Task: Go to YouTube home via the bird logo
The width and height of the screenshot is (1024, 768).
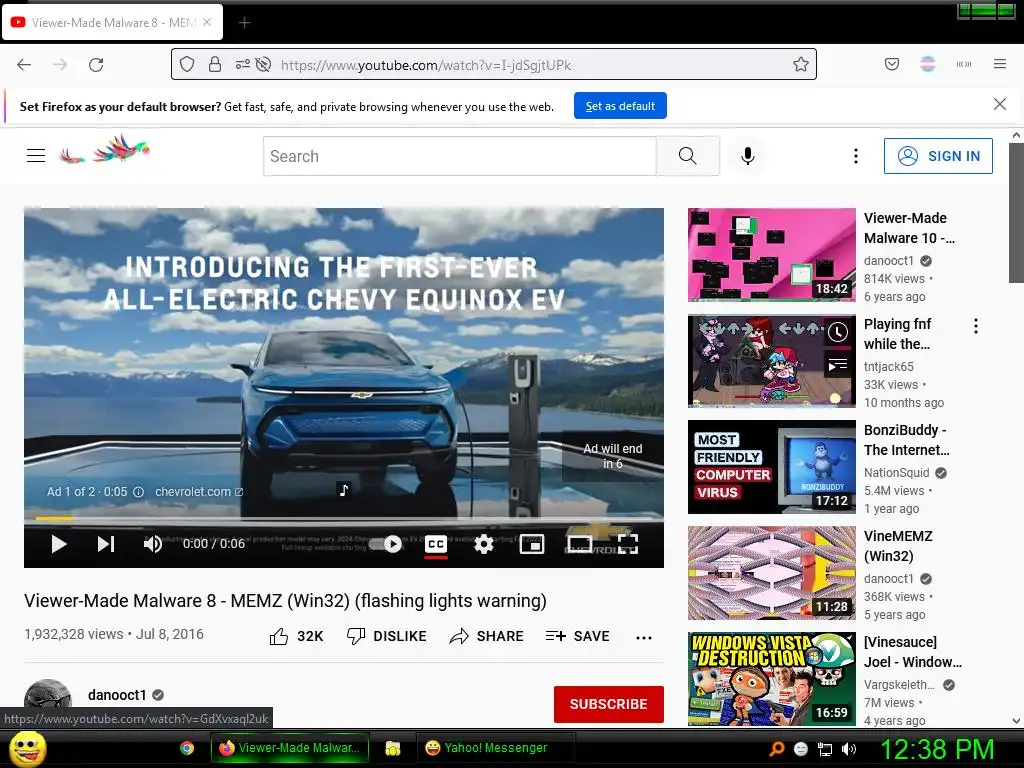Action: (104, 149)
